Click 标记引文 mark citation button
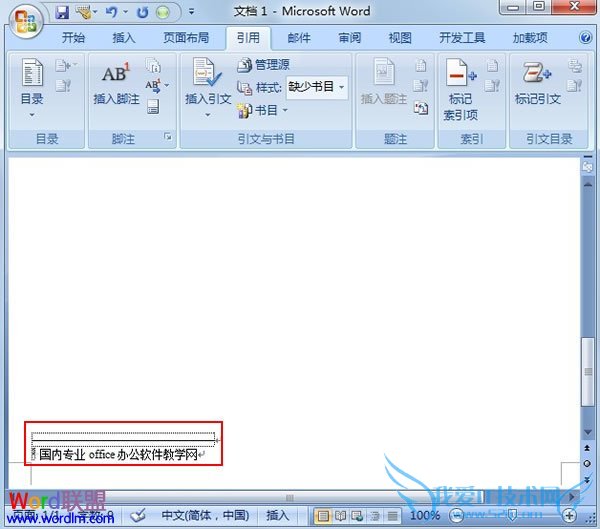This screenshot has width=600, height=529. pyautogui.click(x=538, y=82)
